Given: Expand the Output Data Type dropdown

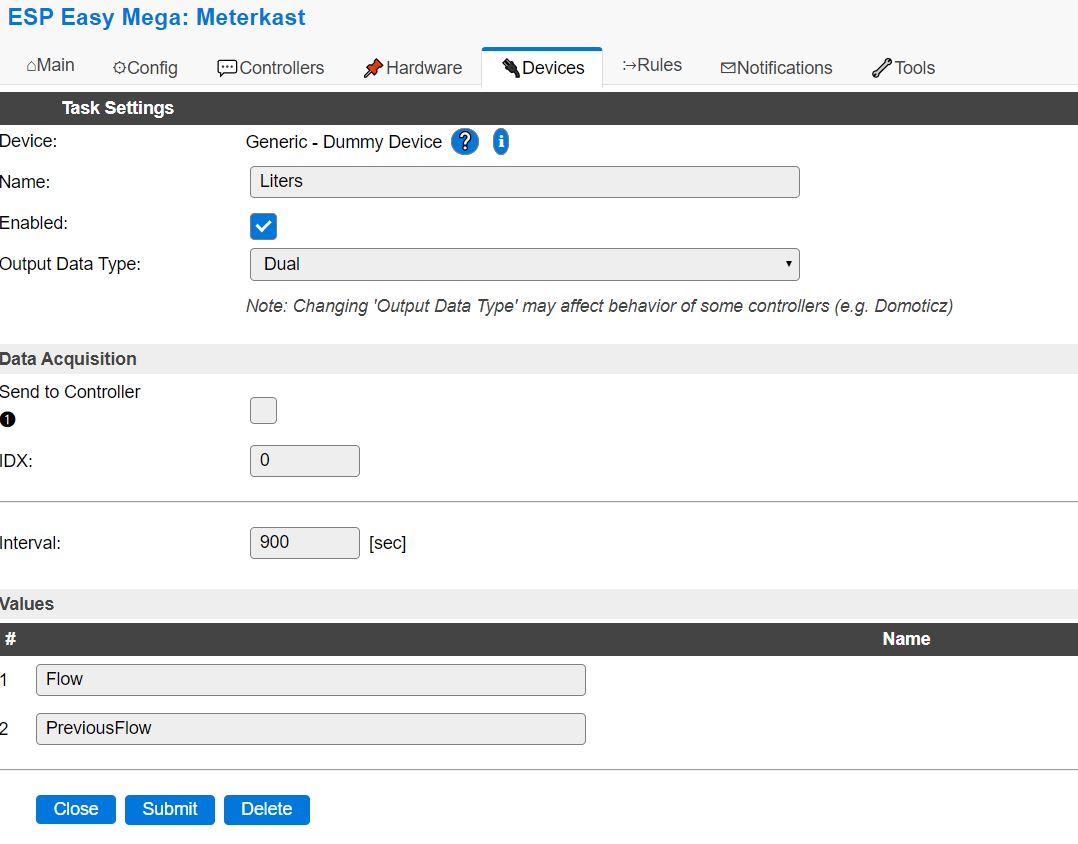Looking at the screenshot, I should click(x=525, y=265).
